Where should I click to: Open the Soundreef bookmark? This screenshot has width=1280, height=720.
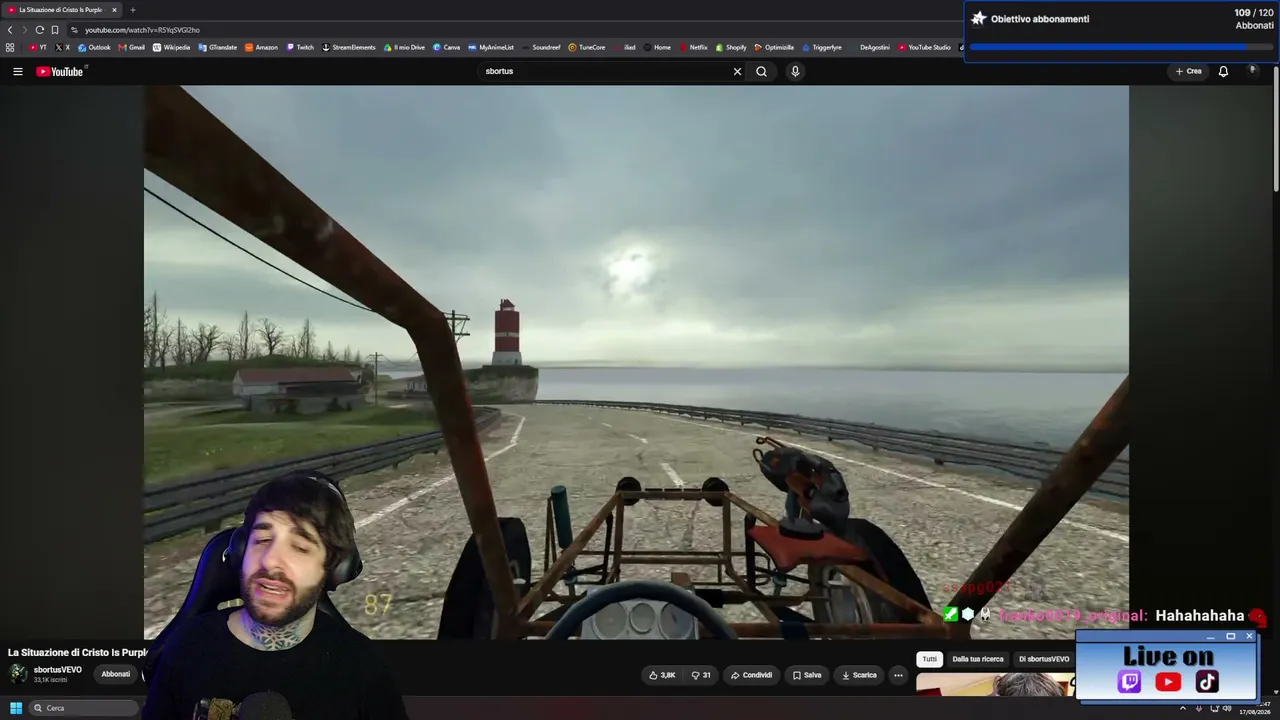541,47
